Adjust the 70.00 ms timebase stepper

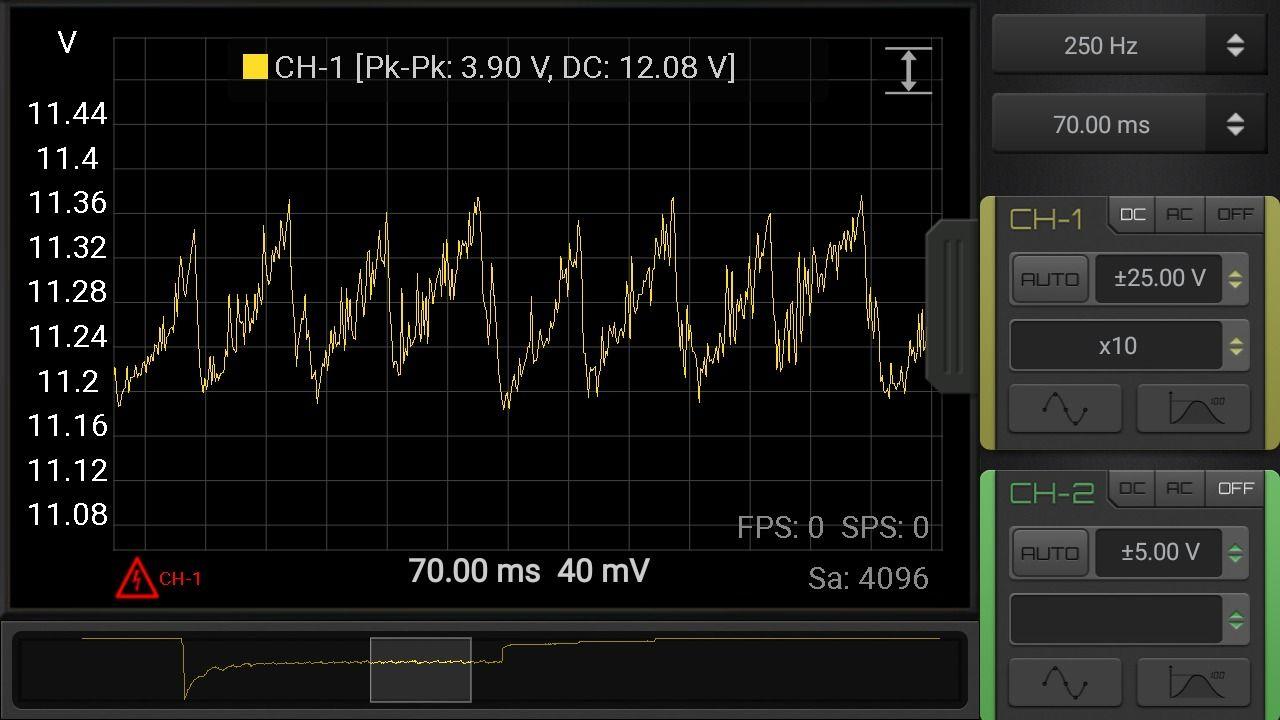click(x=1128, y=124)
